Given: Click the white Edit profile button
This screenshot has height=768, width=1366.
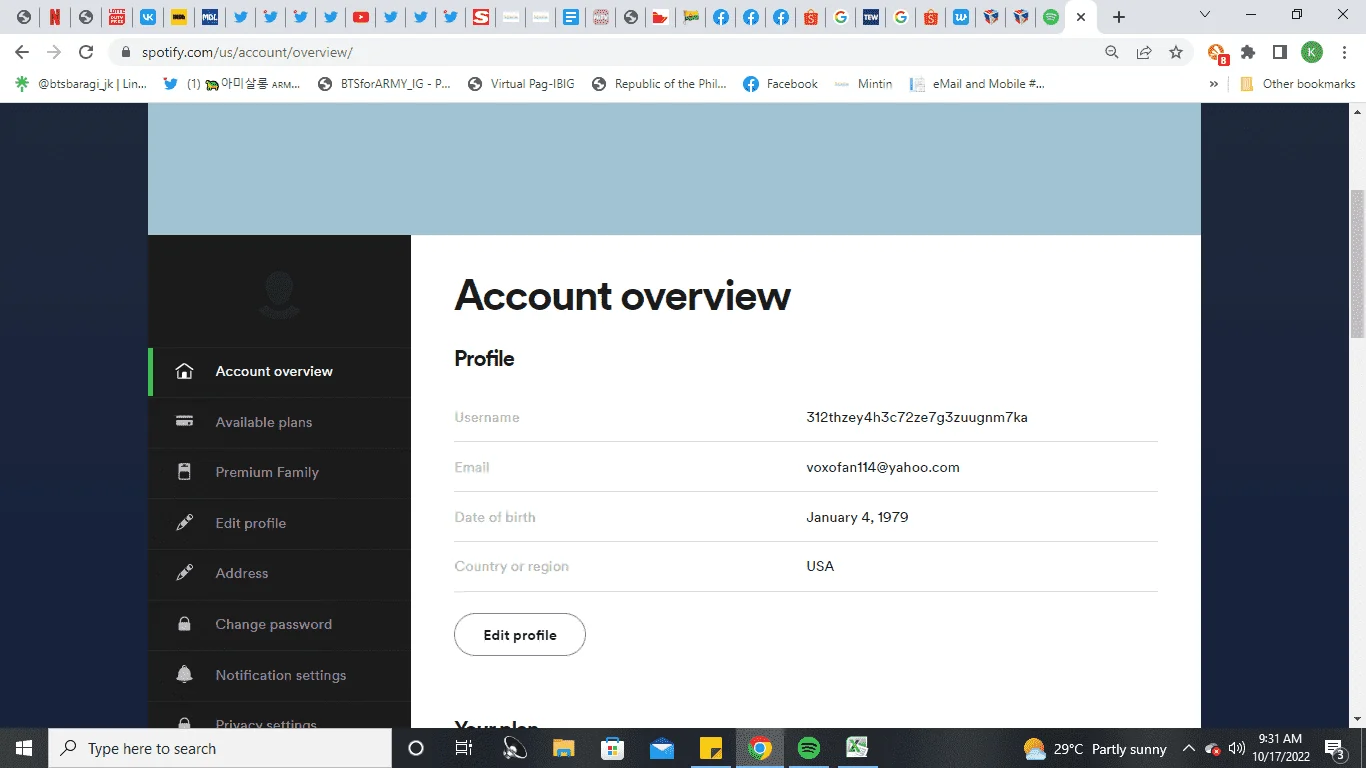Looking at the screenshot, I should 520,635.
